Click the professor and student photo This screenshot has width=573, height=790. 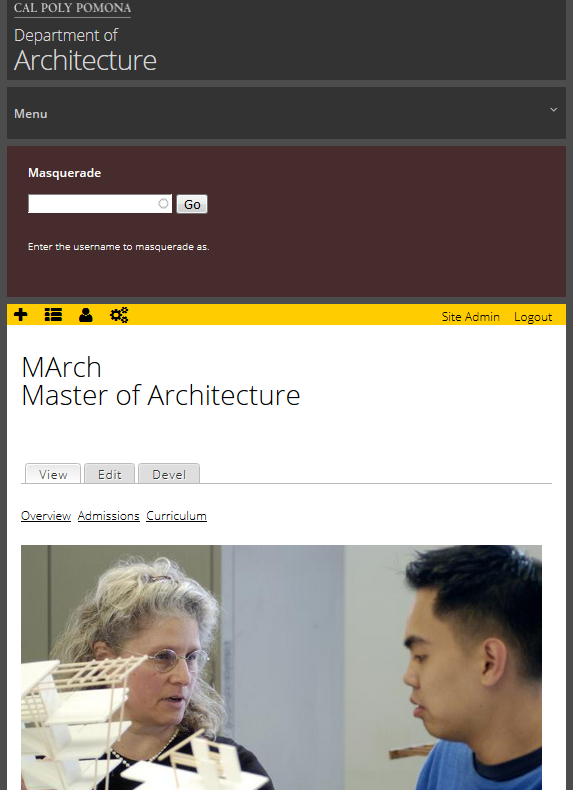(x=281, y=668)
